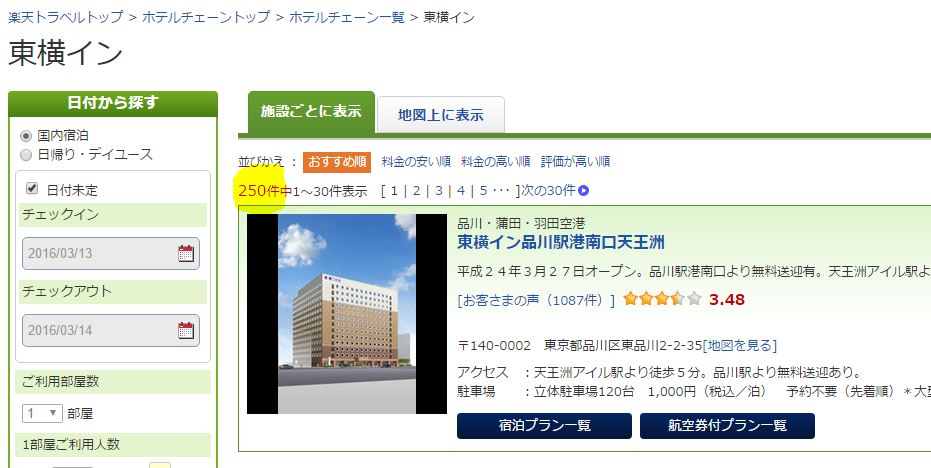Open the check-out date calendar icon

point(186,330)
